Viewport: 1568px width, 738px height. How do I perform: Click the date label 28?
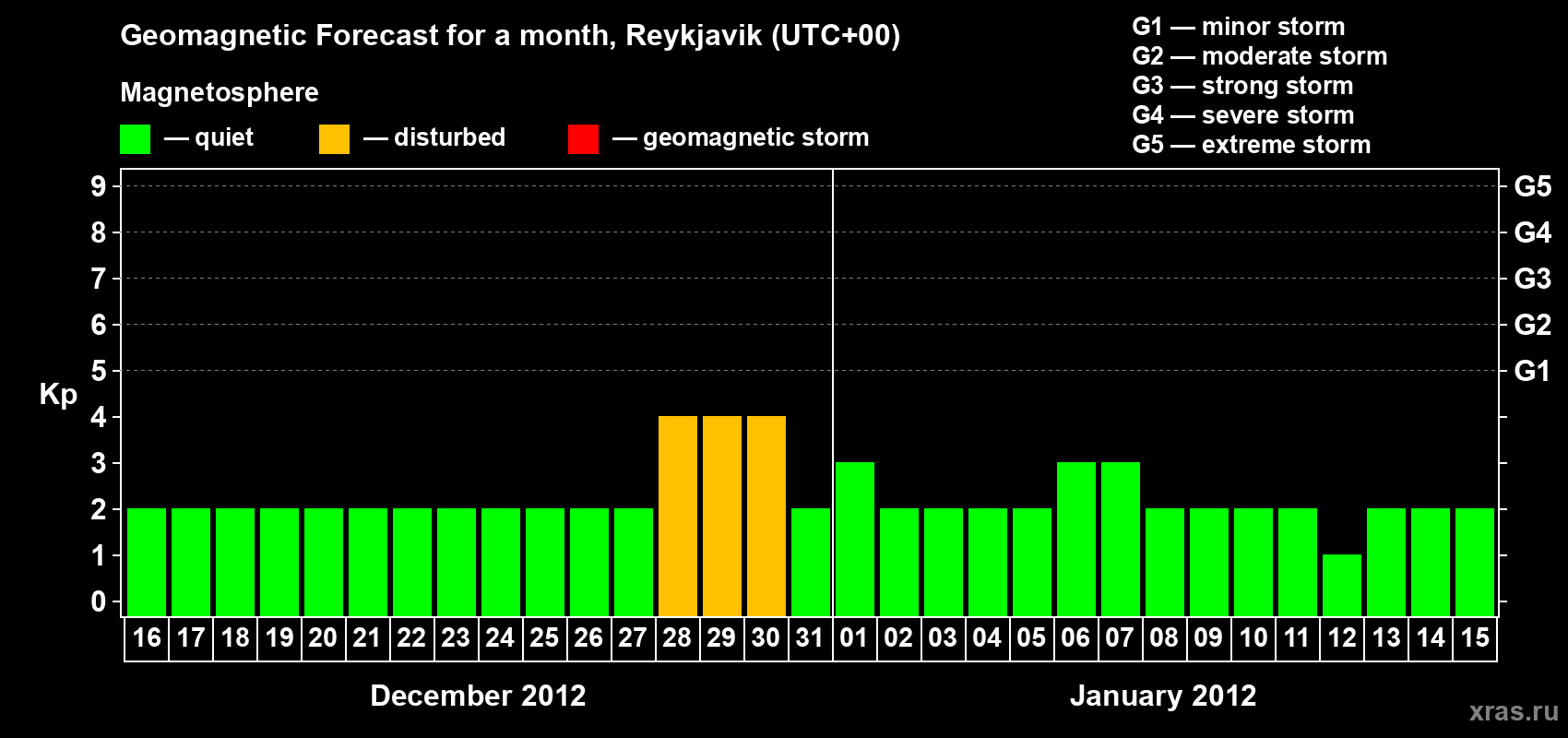(677, 638)
